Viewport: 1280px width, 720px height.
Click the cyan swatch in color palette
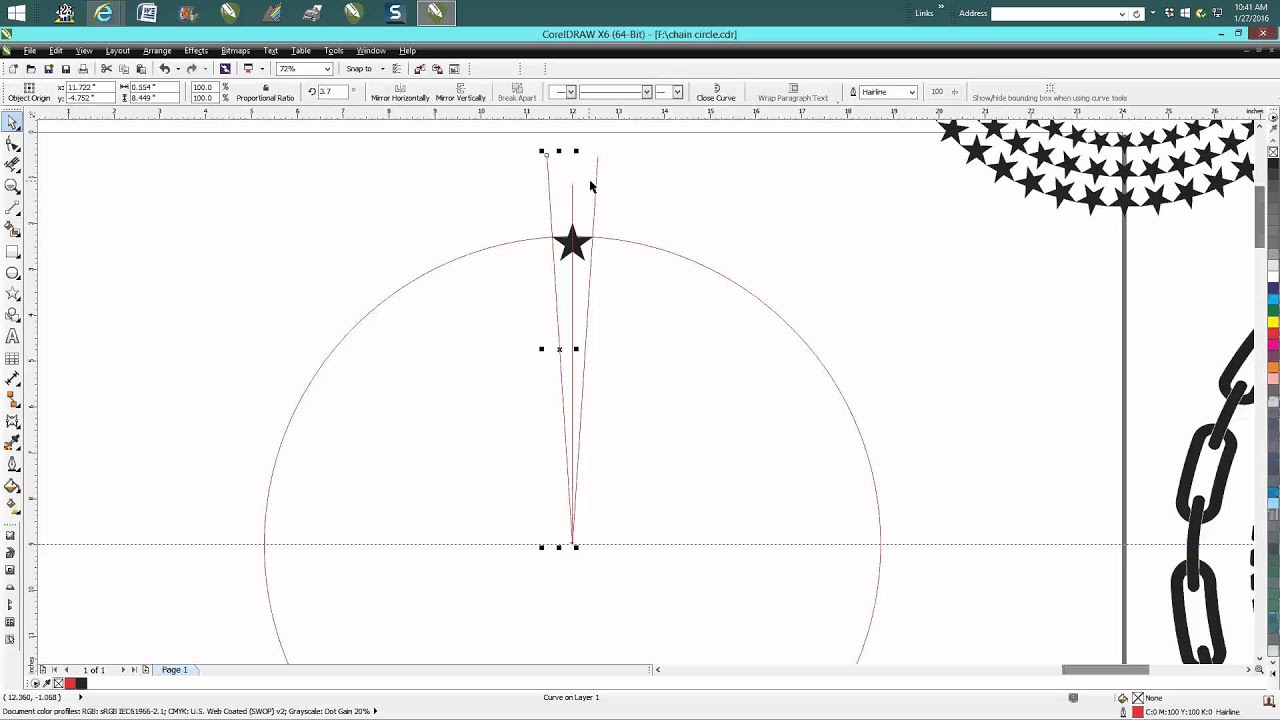point(1273,301)
